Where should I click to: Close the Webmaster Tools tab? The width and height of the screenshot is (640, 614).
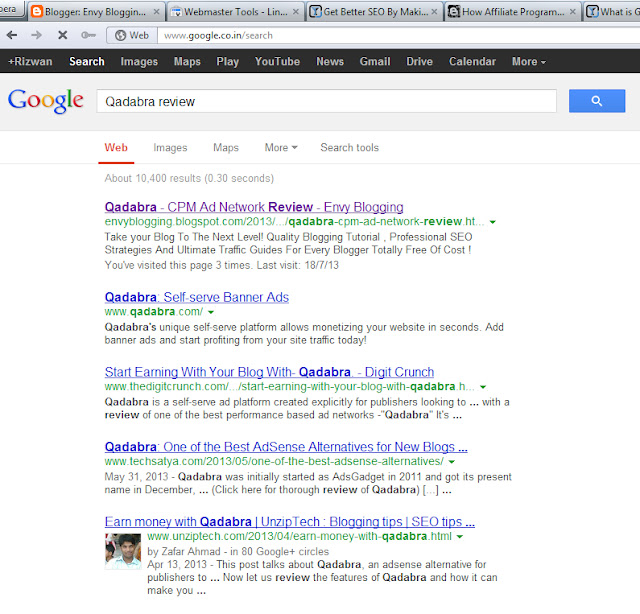point(296,12)
